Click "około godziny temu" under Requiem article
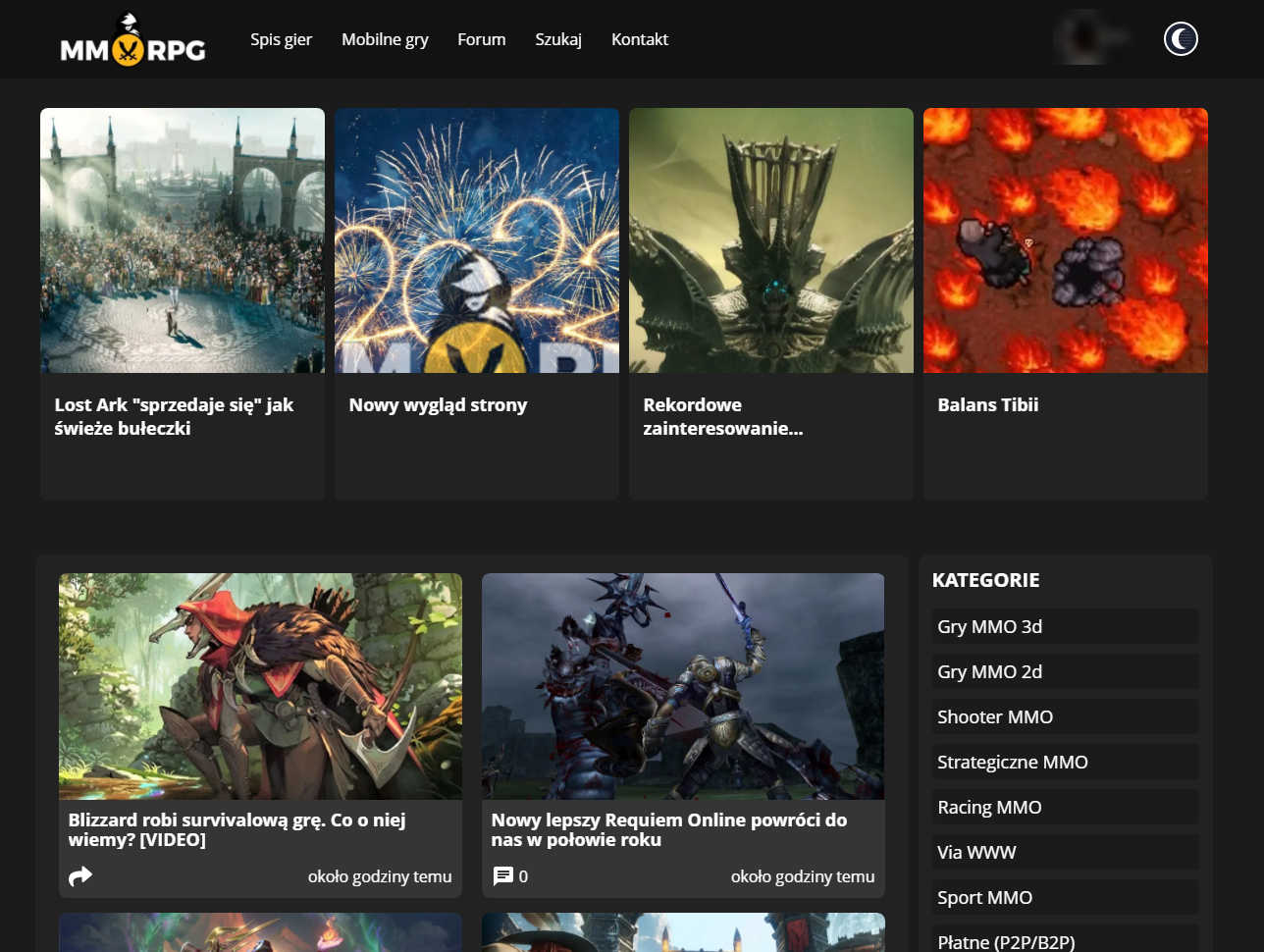Viewport: 1264px width, 952px height. tap(803, 876)
